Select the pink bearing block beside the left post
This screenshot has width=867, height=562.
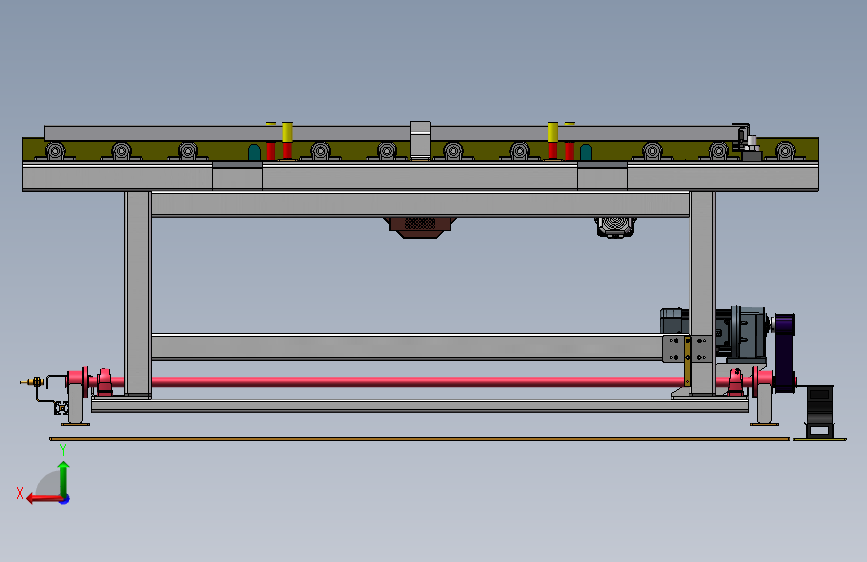pos(104,382)
